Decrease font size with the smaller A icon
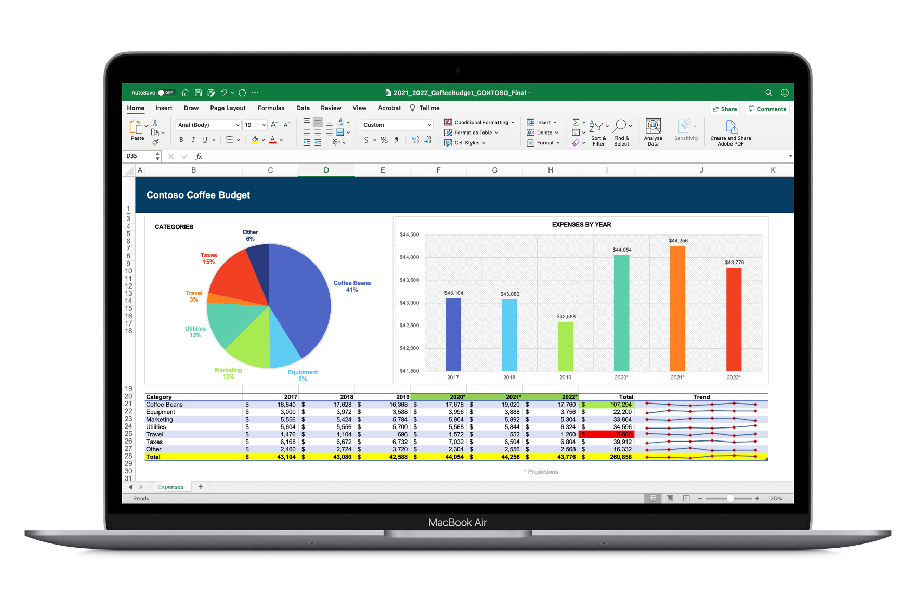 coord(286,125)
